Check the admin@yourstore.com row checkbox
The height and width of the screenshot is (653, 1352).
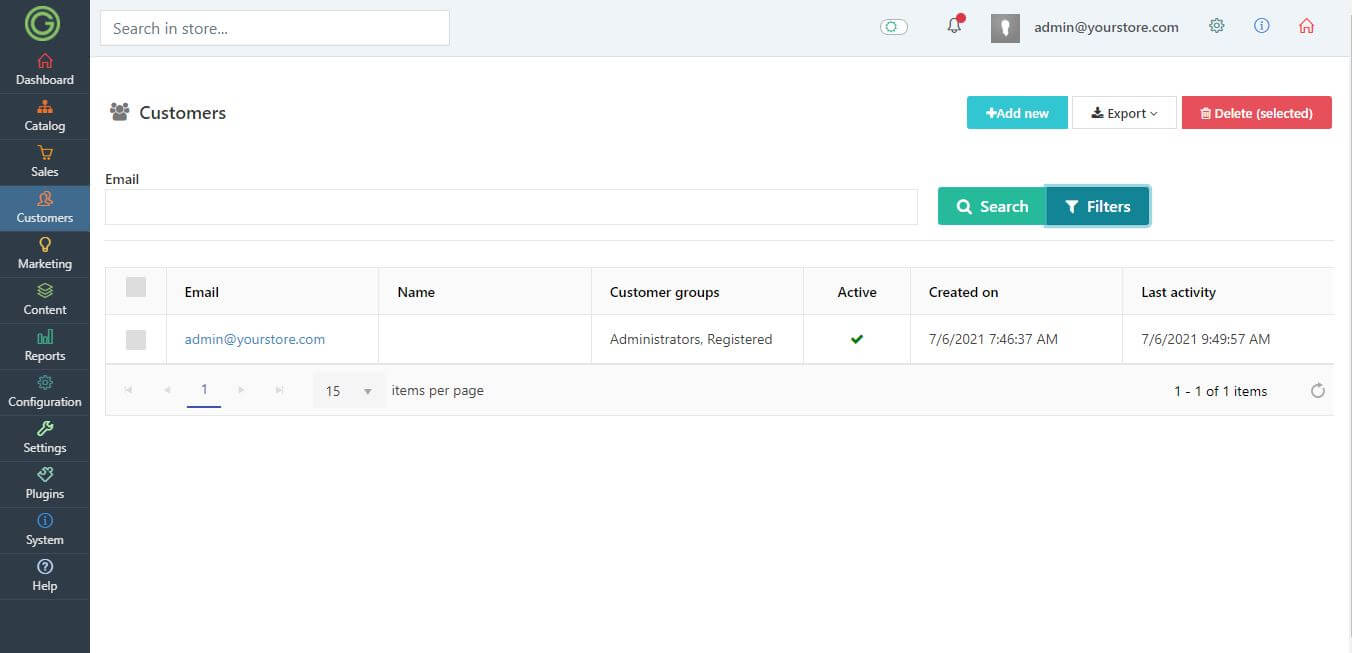[x=136, y=340]
